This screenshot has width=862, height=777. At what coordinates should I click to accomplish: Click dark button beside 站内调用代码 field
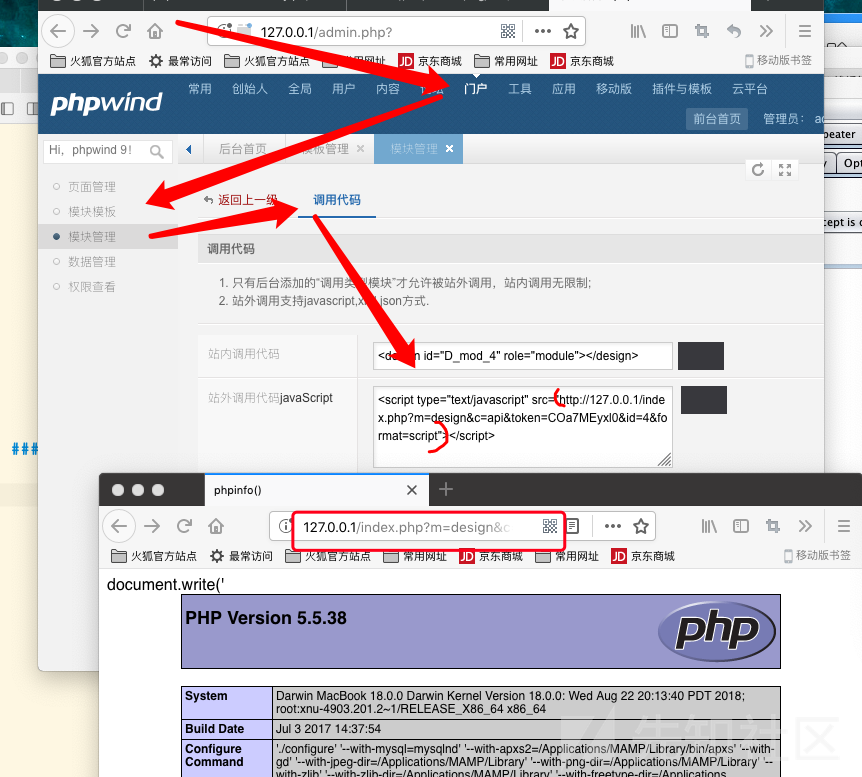tap(700, 356)
